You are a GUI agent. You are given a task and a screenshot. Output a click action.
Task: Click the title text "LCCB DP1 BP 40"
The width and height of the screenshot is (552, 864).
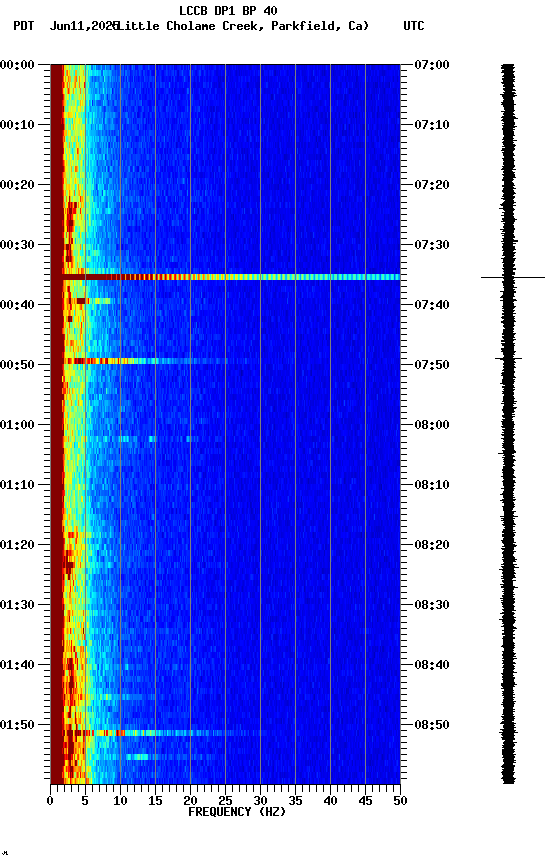tap(228, 10)
